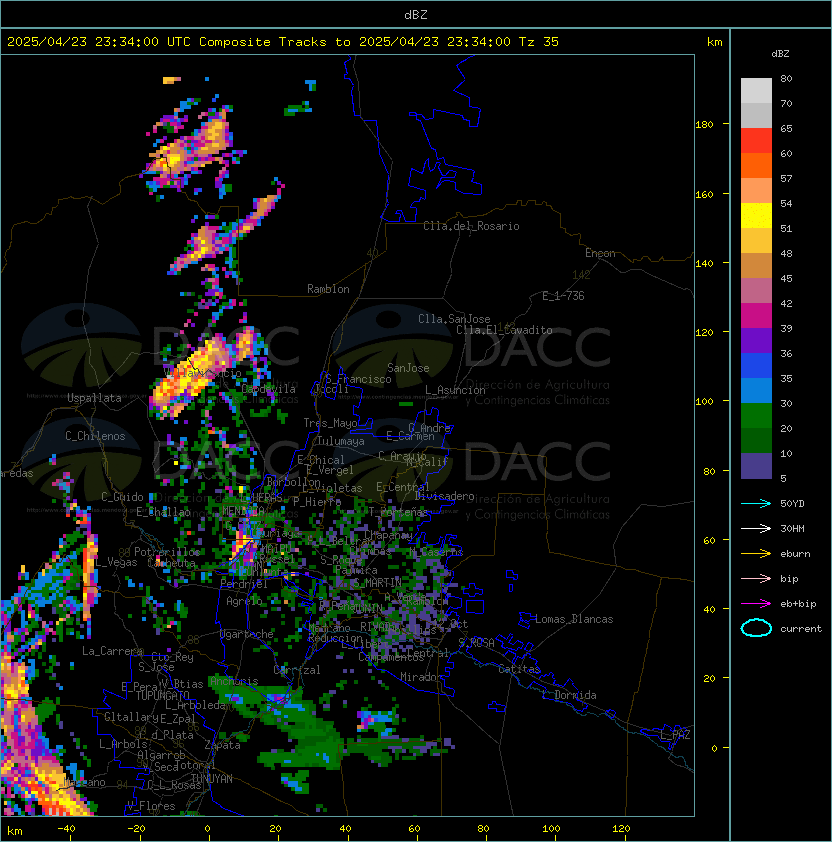The image size is (832, 842).
Task: Click the 'Encon' place label
Action: tap(600, 253)
